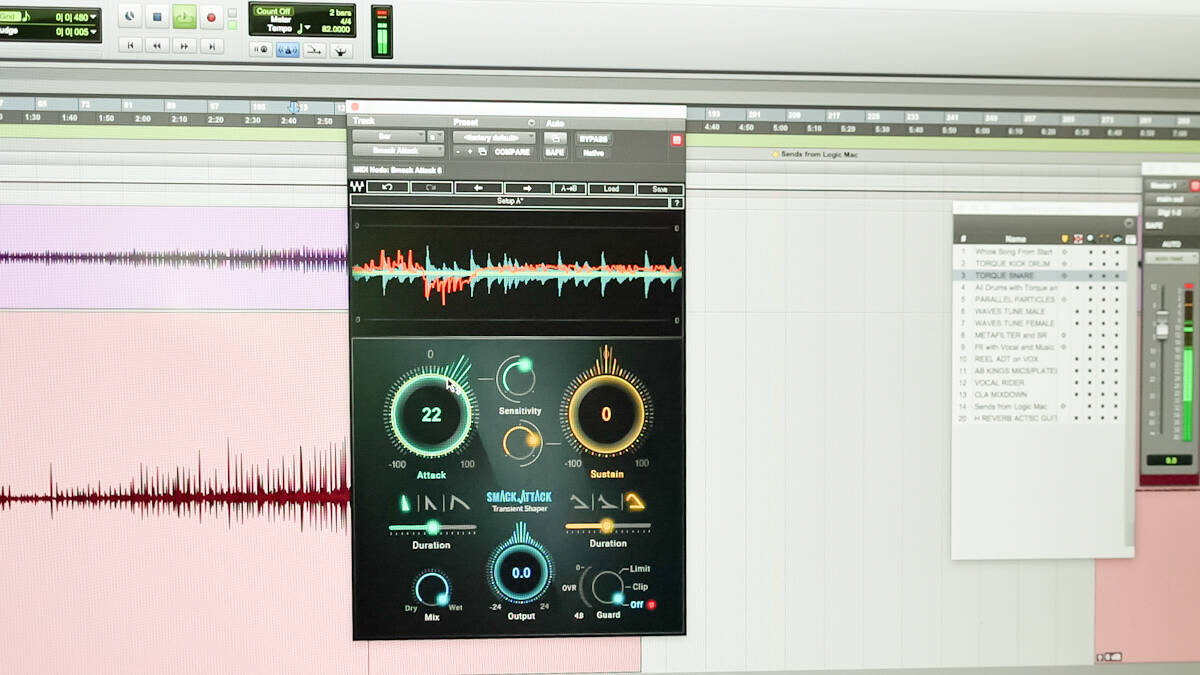Image resolution: width=1200 pixels, height=675 pixels.
Task: Click the Stop button in the transport
Action: click(157, 16)
